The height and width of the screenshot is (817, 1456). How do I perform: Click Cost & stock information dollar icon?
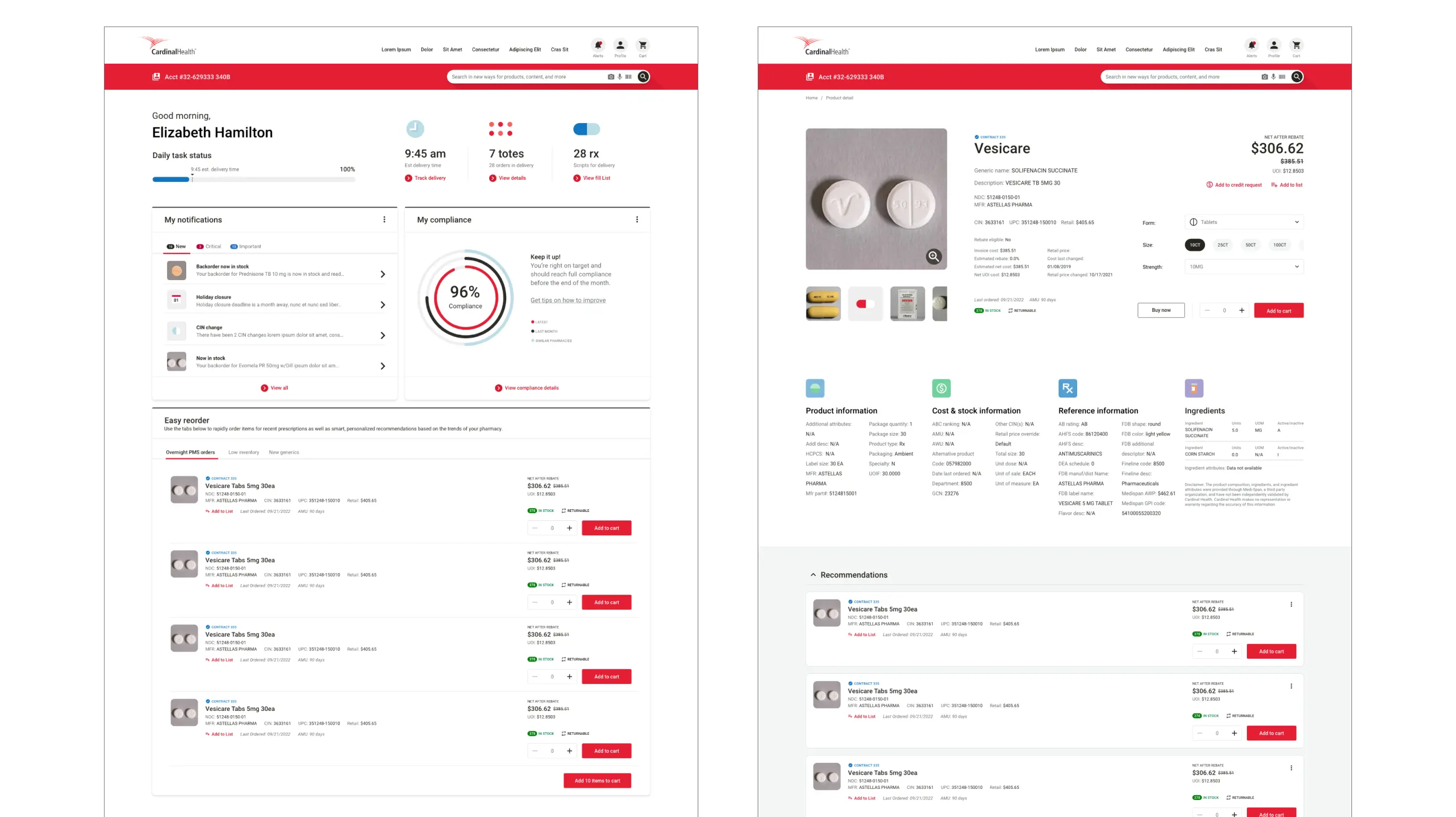click(x=941, y=388)
